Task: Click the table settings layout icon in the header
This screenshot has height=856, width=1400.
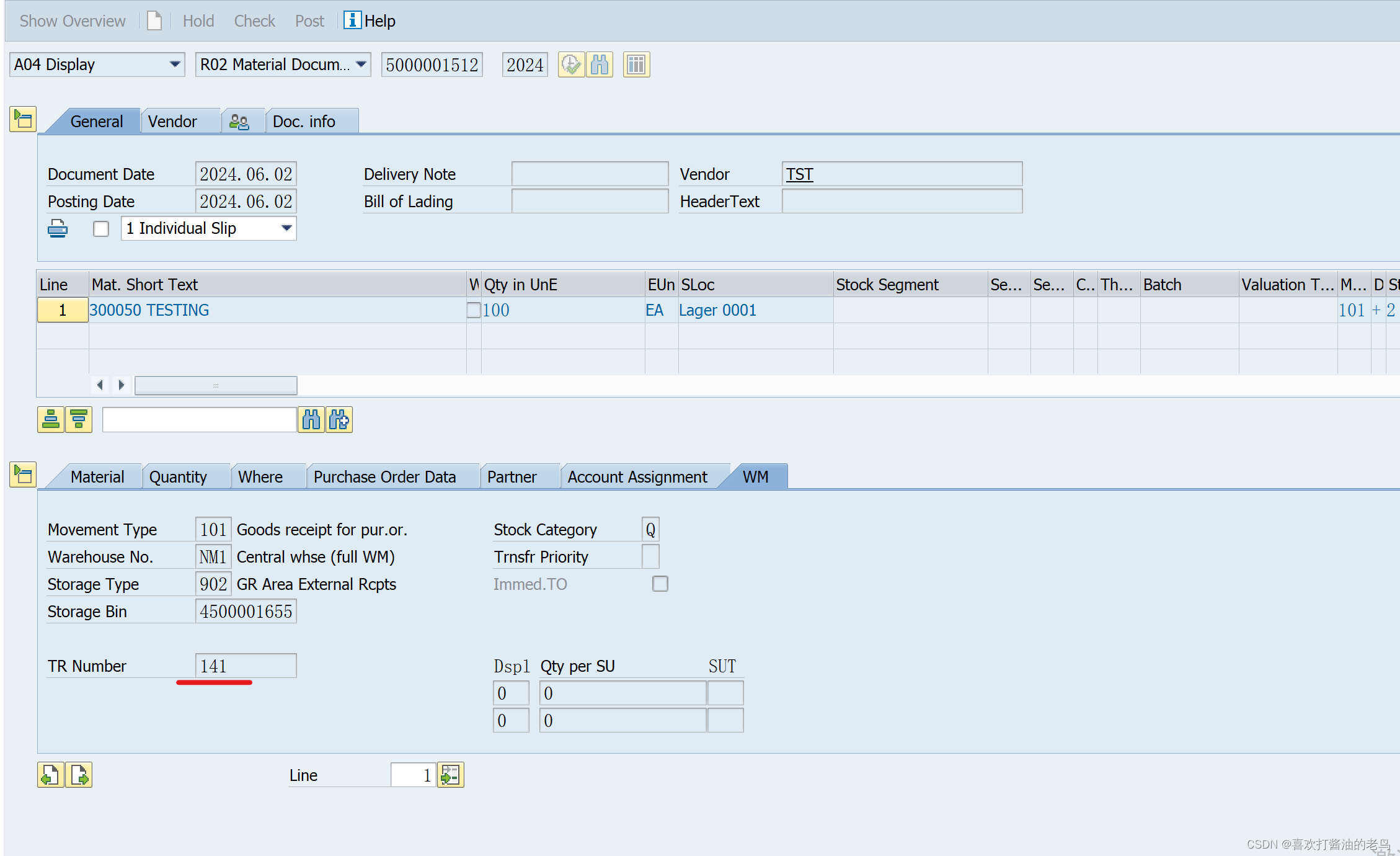Action: tap(636, 65)
